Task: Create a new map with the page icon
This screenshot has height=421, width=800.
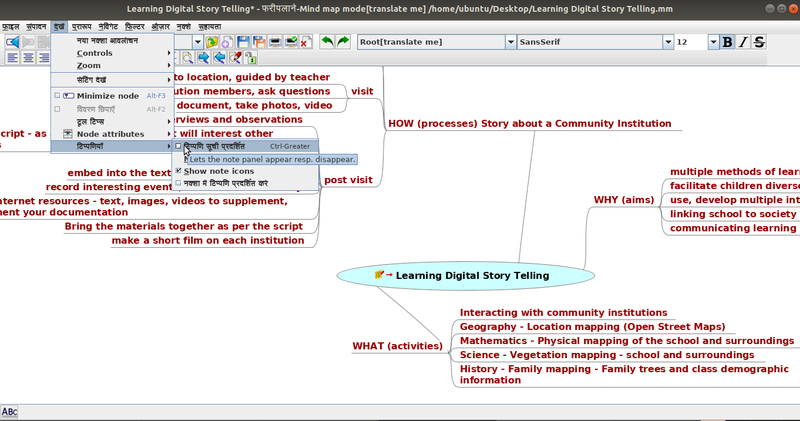Action: (227, 42)
